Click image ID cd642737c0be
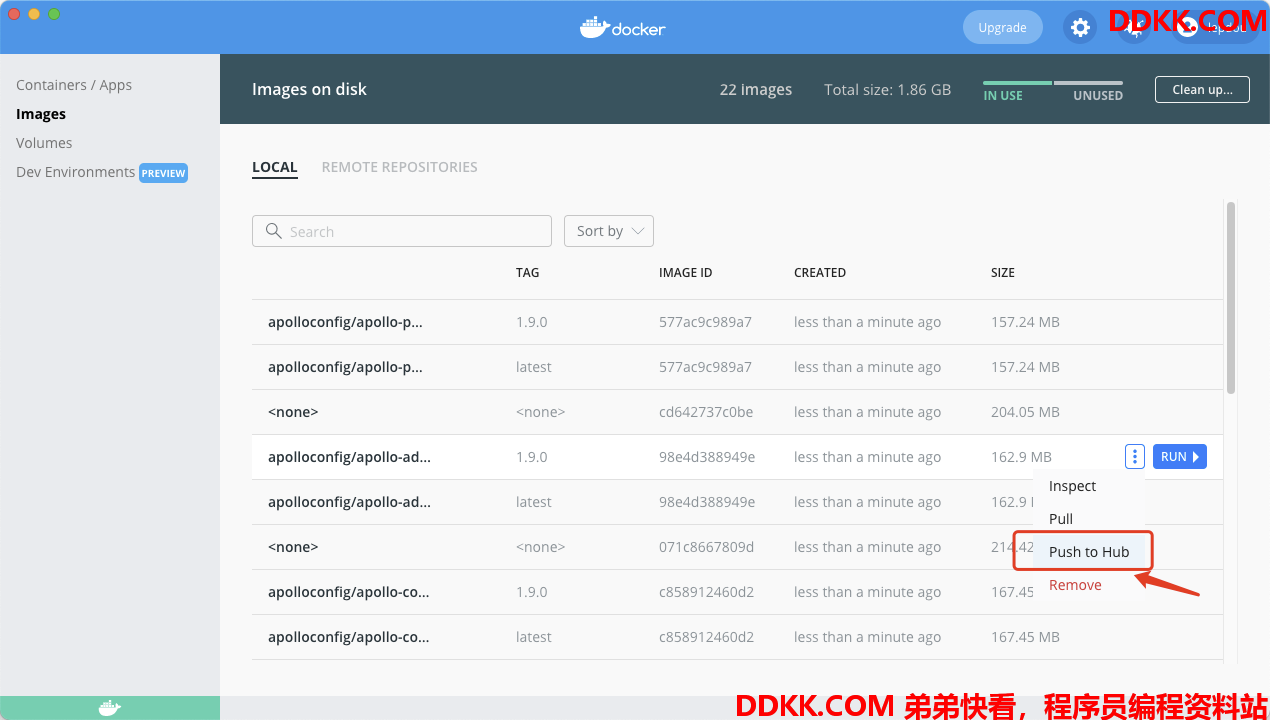The image size is (1270, 720). (x=706, y=412)
